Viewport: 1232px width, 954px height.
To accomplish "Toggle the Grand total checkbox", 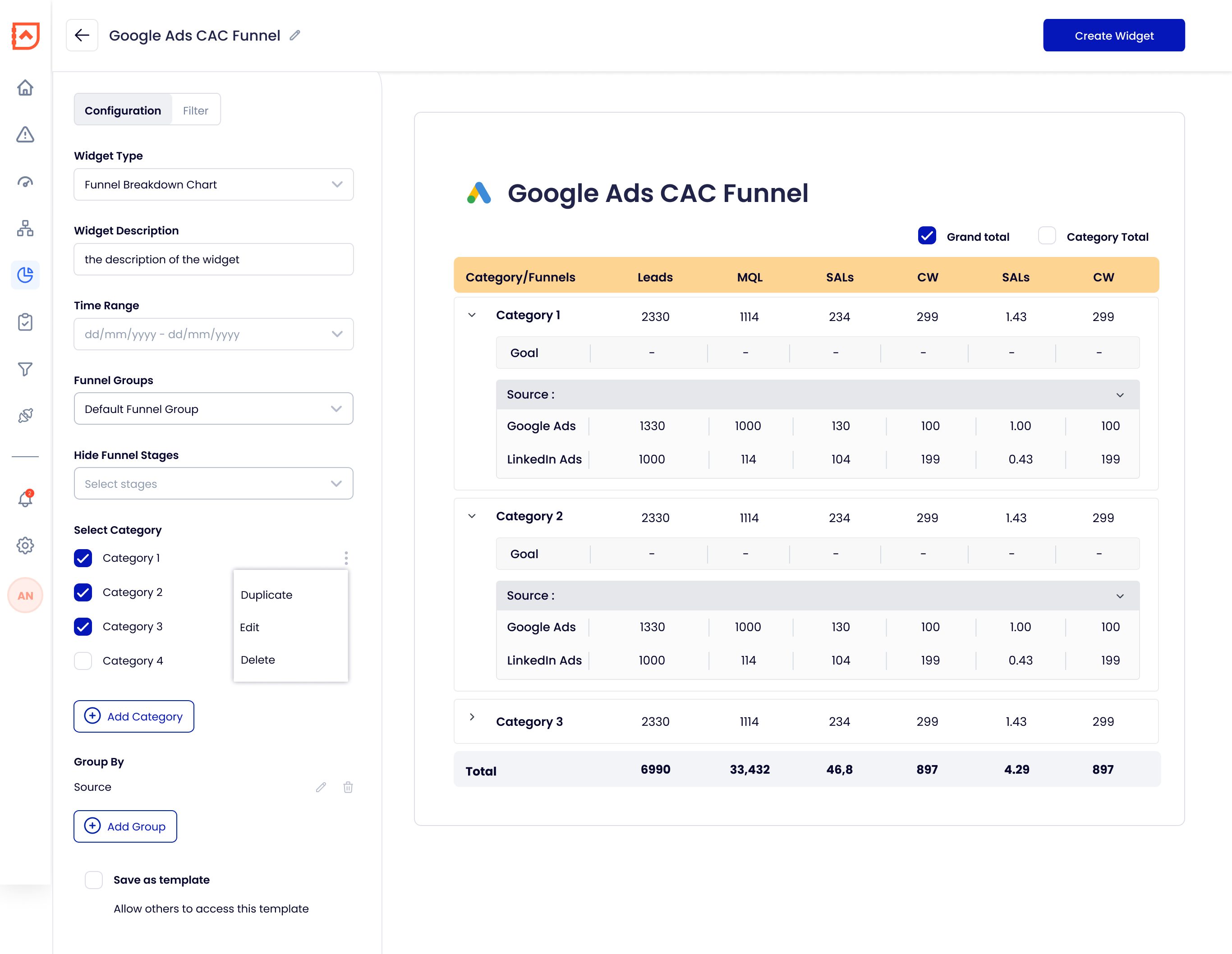I will click(927, 236).
